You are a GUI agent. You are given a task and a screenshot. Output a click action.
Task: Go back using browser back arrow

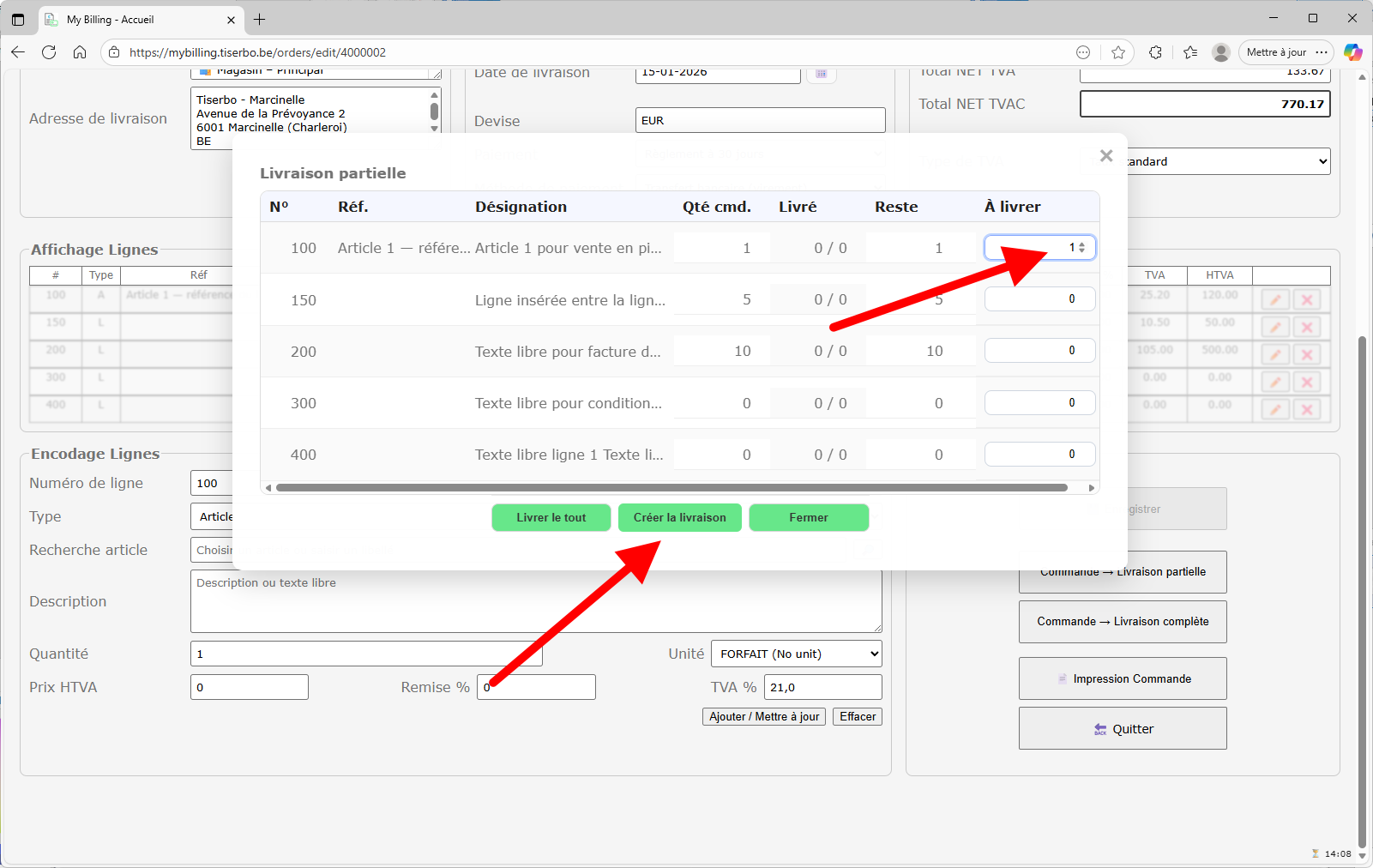(x=18, y=52)
